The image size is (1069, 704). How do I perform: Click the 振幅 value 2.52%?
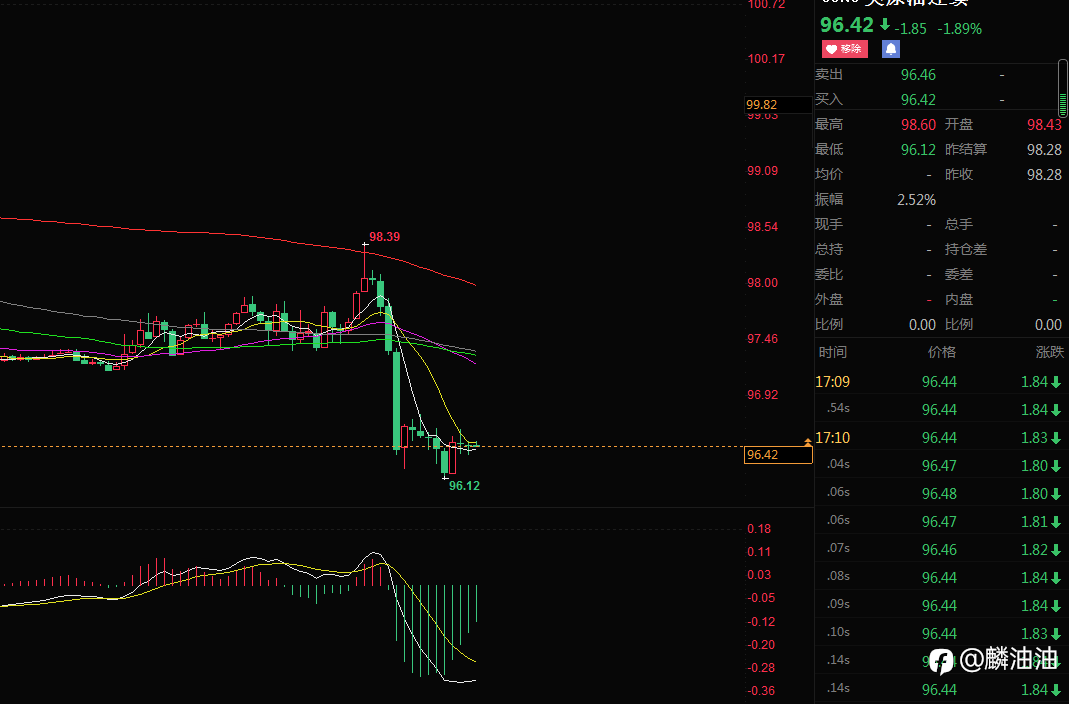pos(916,200)
